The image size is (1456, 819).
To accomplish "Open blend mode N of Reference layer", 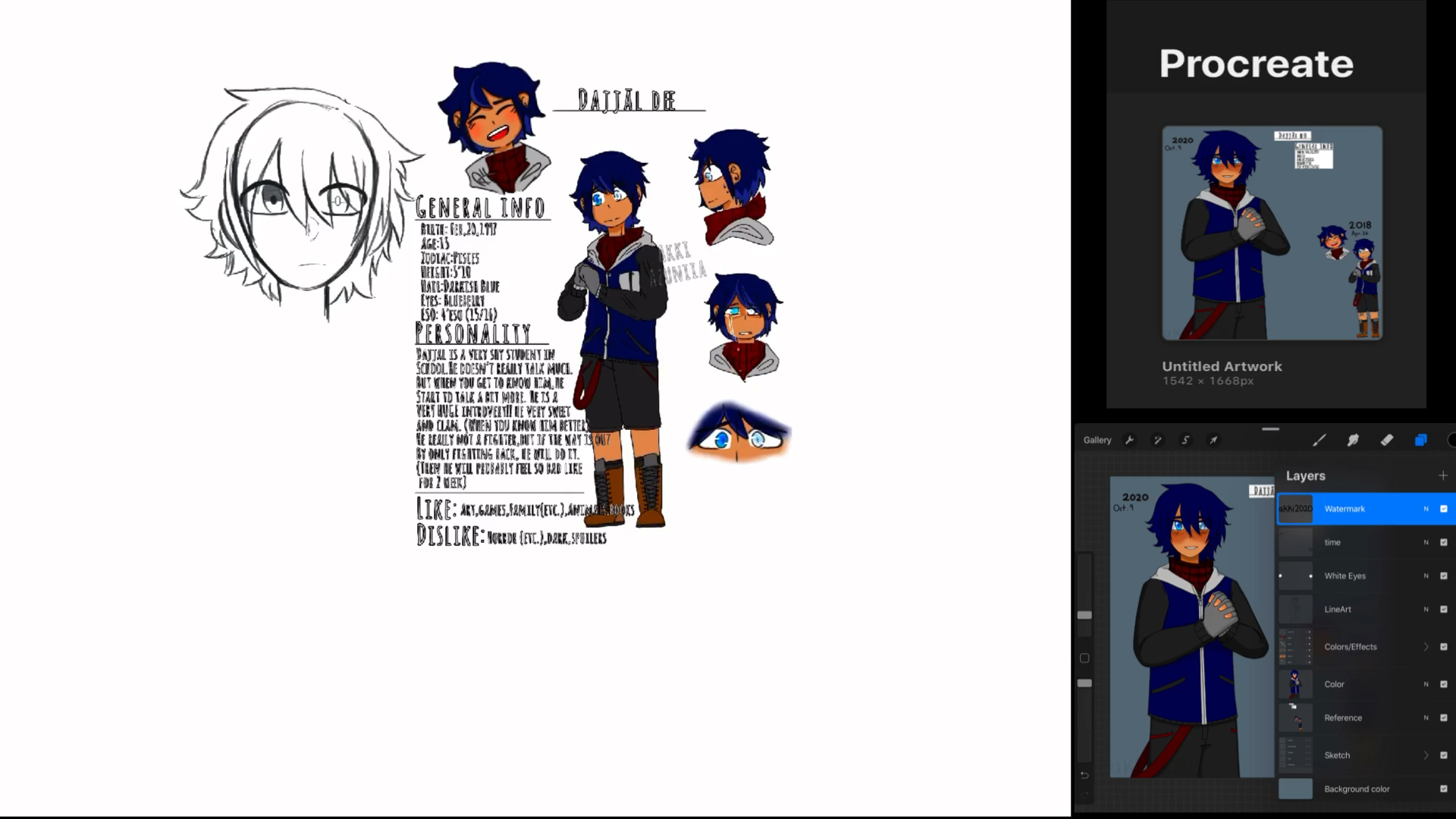I will [1426, 717].
